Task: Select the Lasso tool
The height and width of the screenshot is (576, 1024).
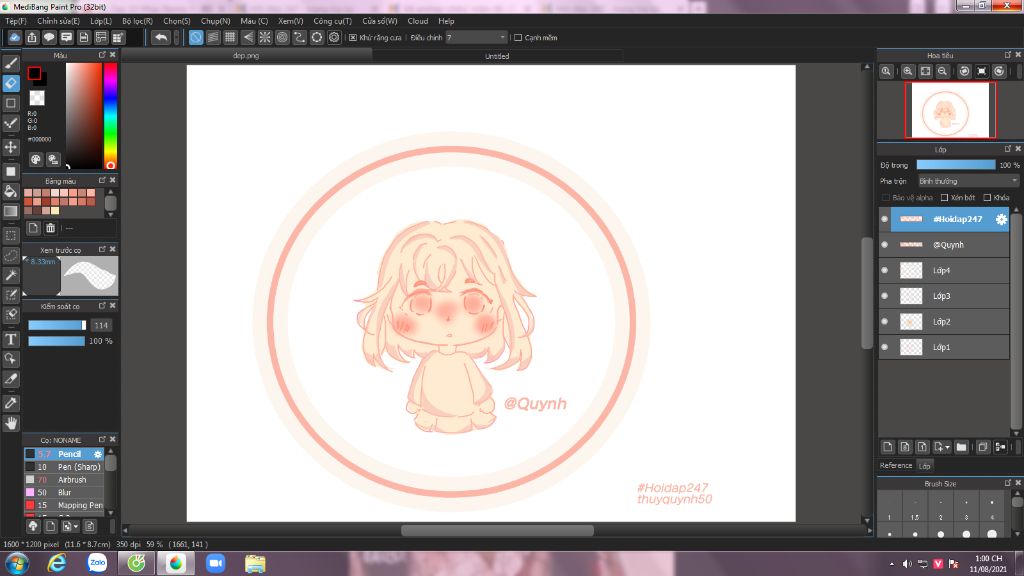Action: click(x=10, y=255)
